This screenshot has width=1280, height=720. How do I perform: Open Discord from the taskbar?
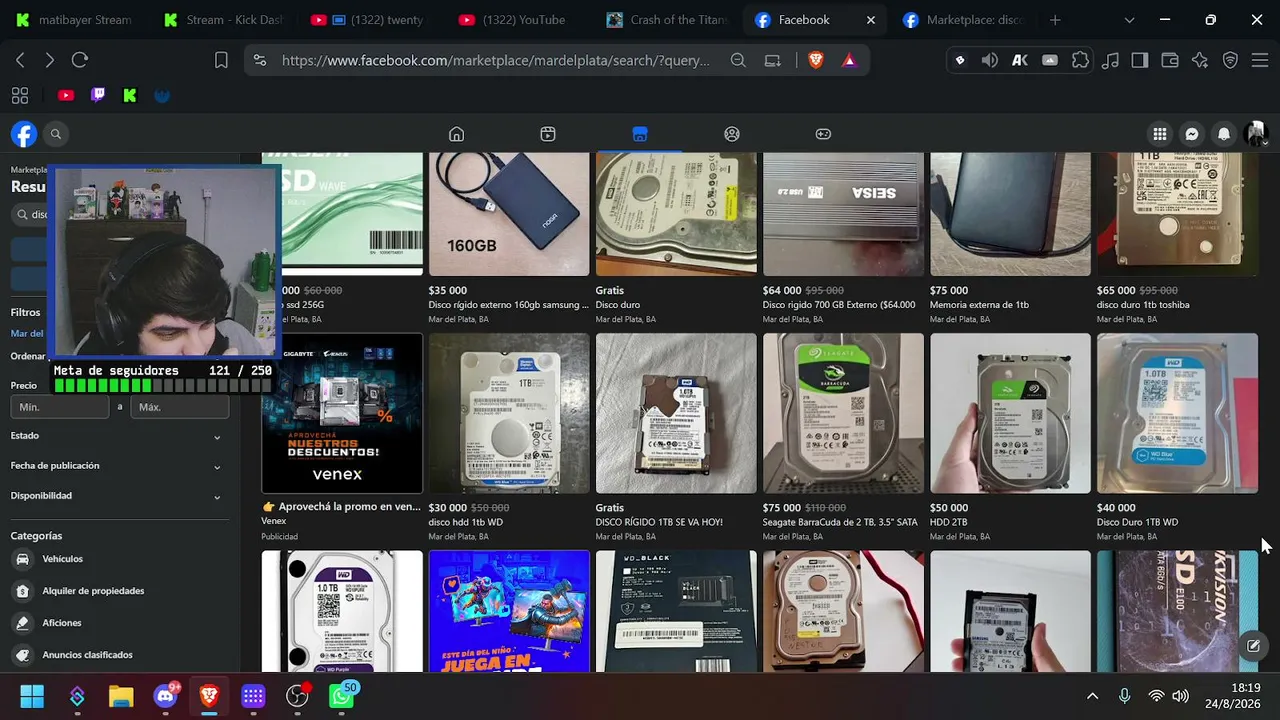pos(165,696)
